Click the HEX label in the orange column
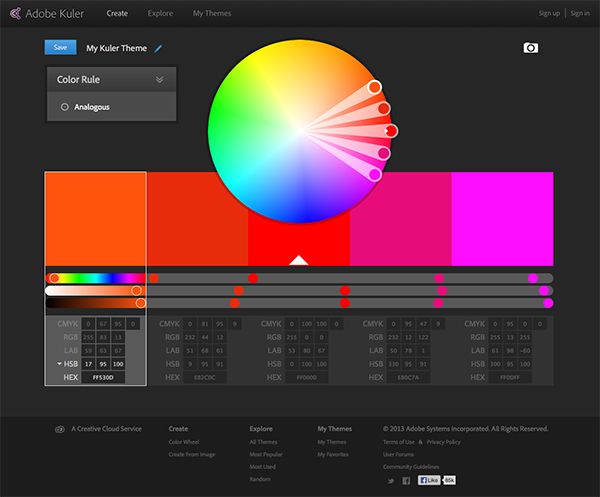The image size is (600, 497). click(x=71, y=378)
